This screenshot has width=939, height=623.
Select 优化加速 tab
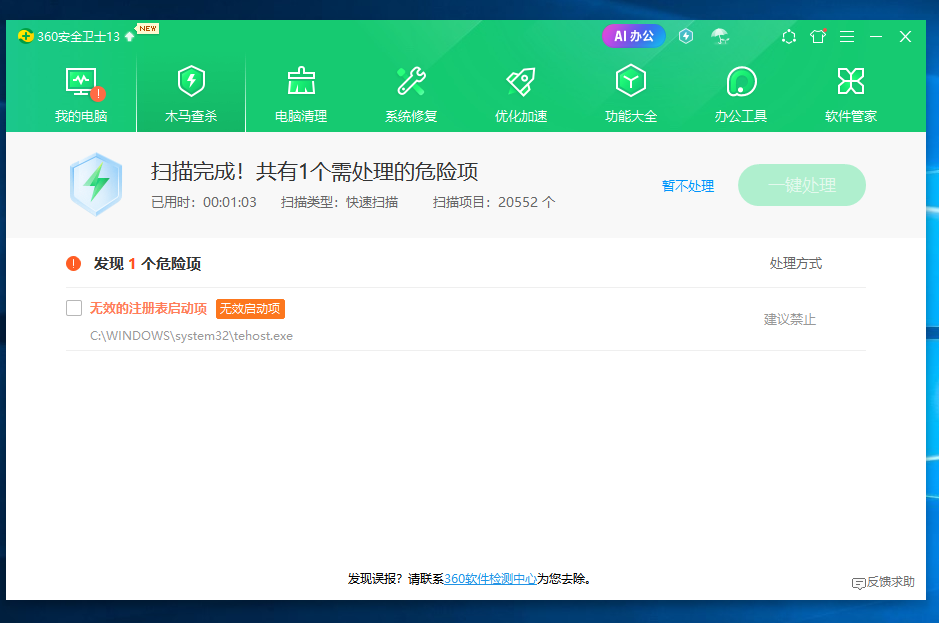(x=521, y=94)
